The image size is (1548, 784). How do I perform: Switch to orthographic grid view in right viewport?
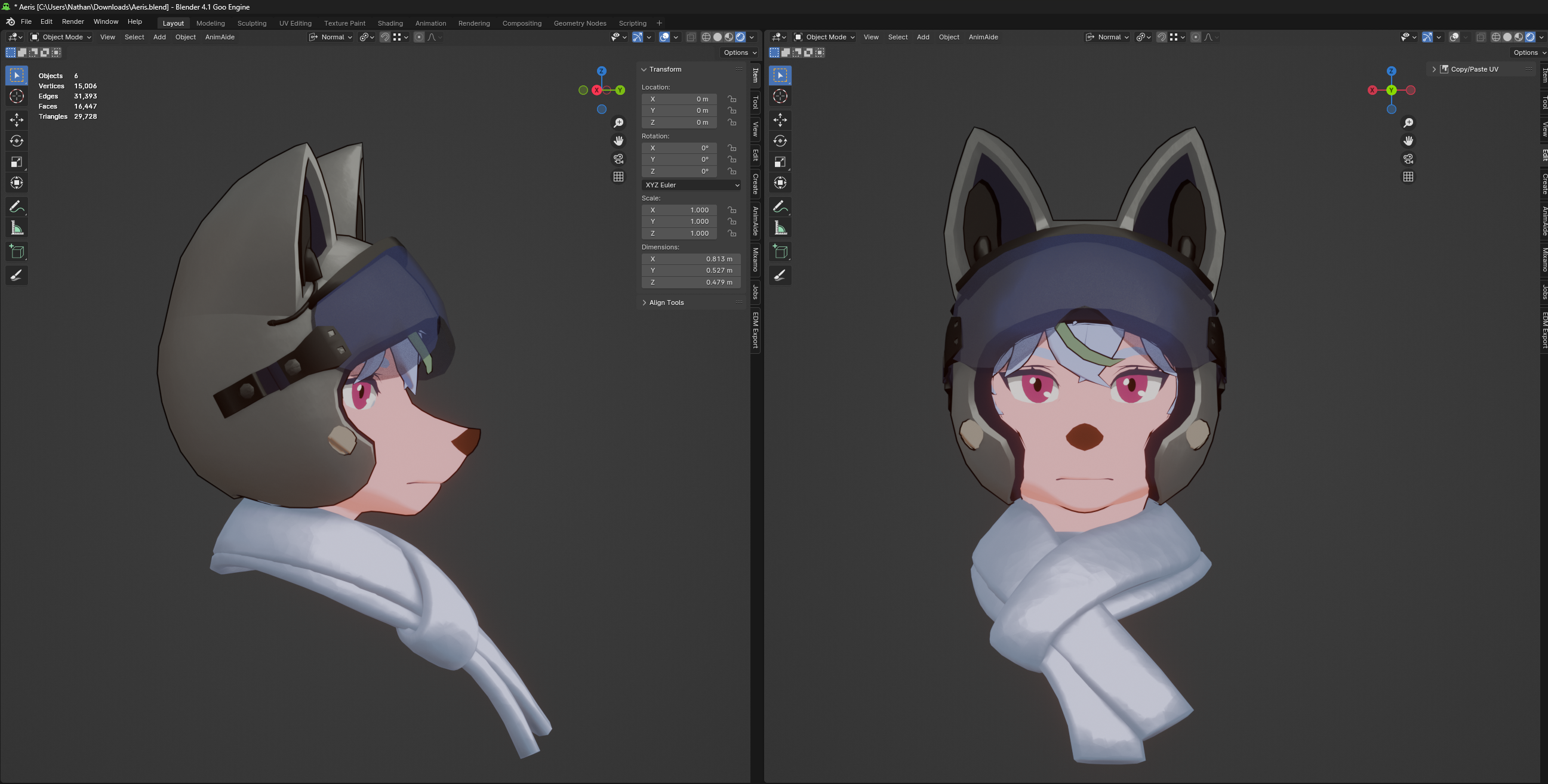[x=1408, y=177]
